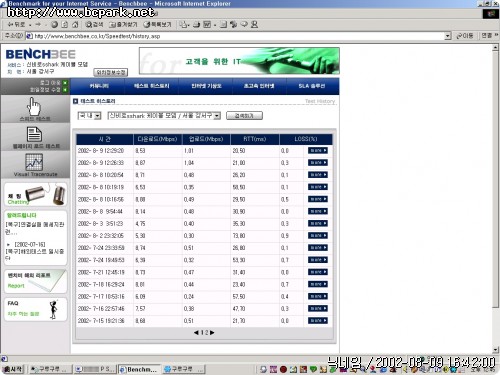Click the Forward arrow in the toolbar
Screen dimensions: 500x375
tap(38, 25)
